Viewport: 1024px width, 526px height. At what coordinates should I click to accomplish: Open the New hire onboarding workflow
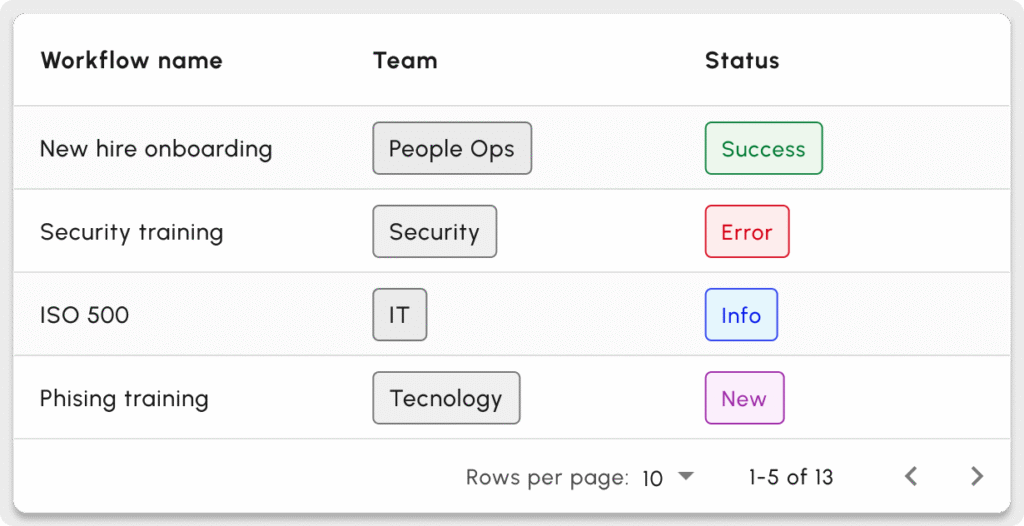tap(156, 149)
